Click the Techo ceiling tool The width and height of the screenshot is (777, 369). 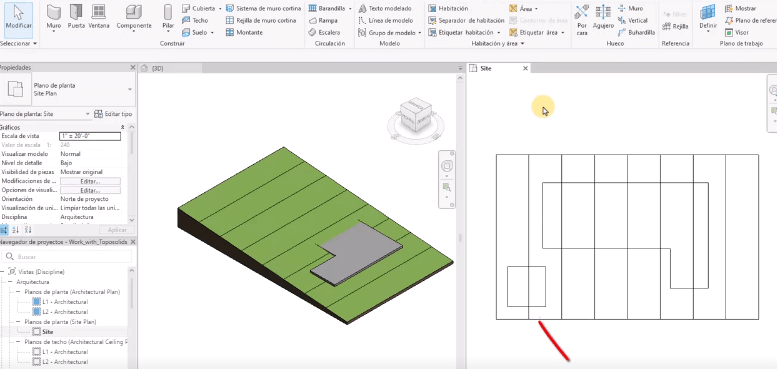click(x=195, y=20)
